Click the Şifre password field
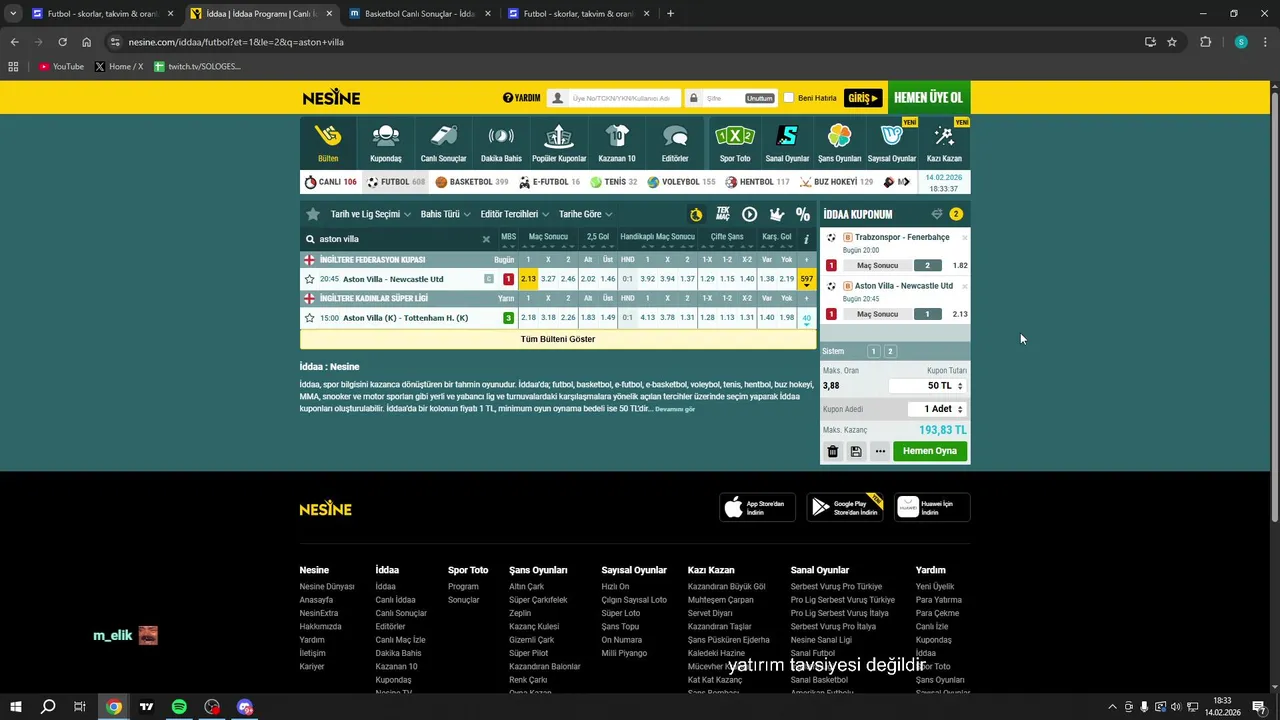 (x=730, y=98)
